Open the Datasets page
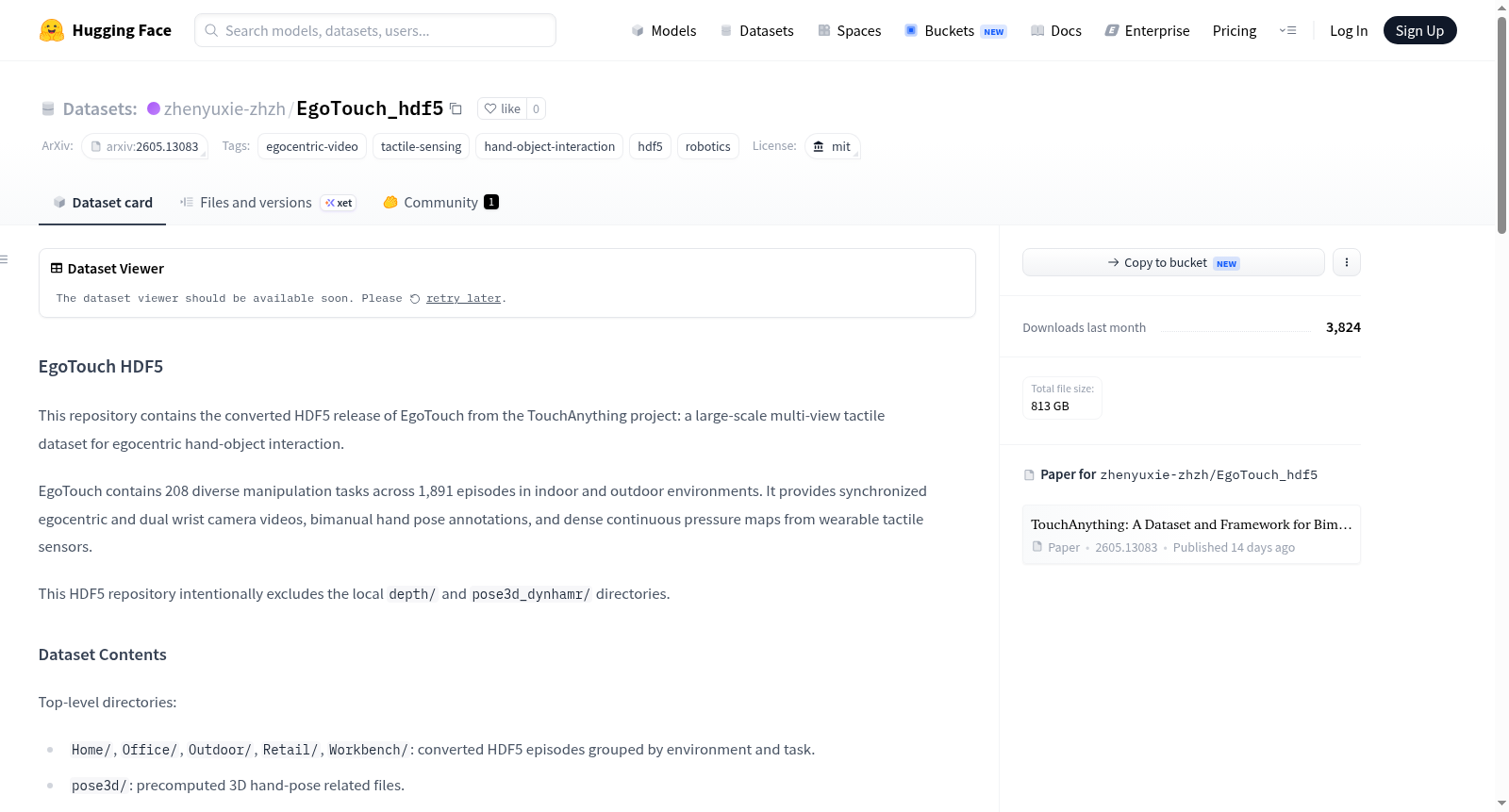1509x812 pixels. click(x=756, y=30)
